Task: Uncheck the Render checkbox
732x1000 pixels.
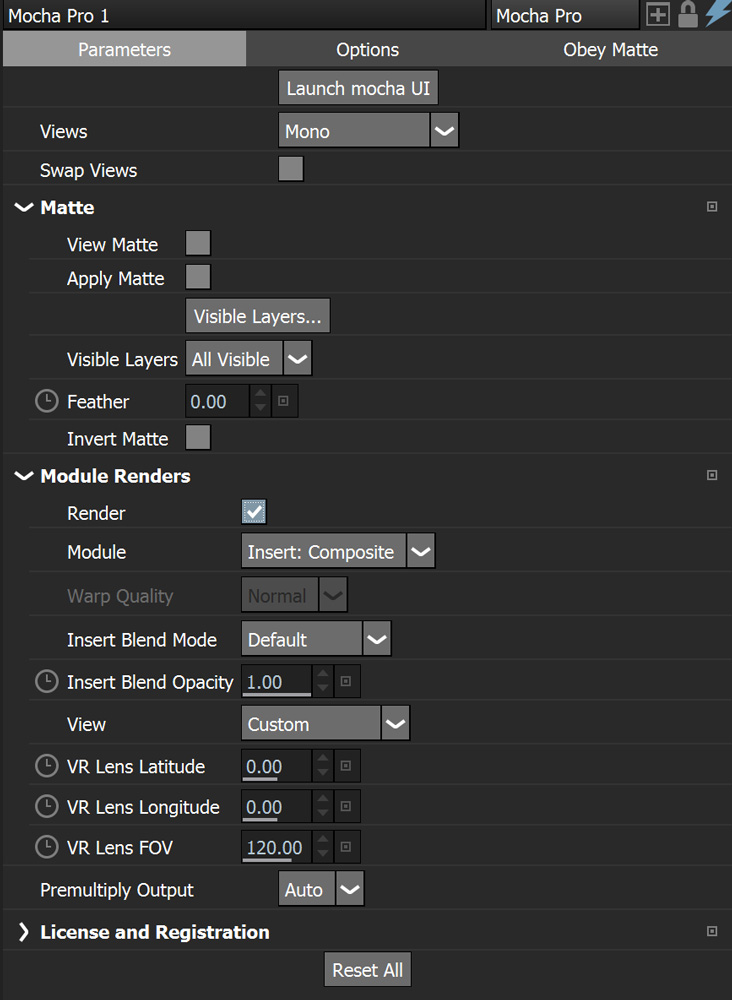Action: coord(254,512)
